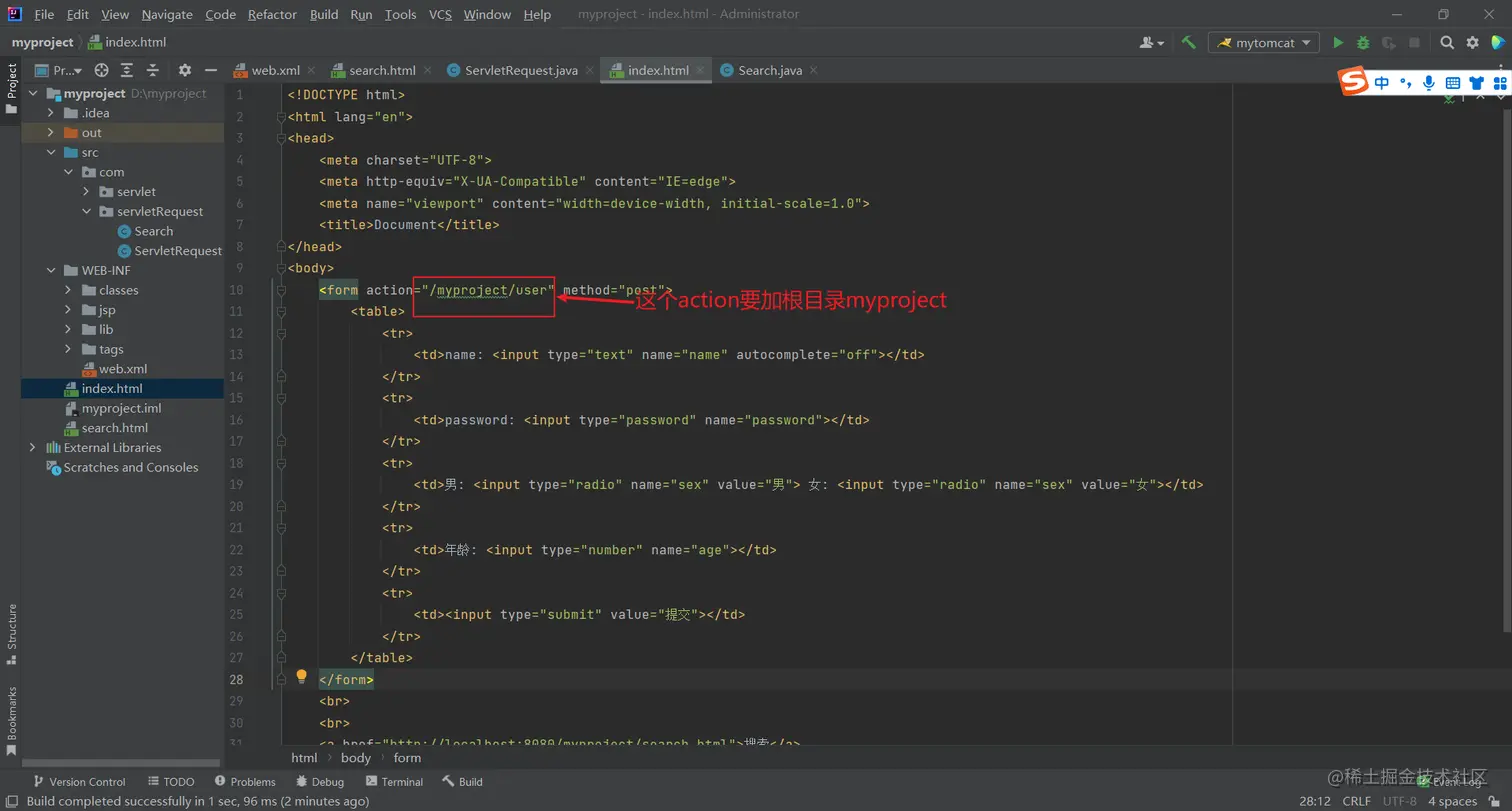Open the Bookmarks side tool window

[x=11, y=720]
